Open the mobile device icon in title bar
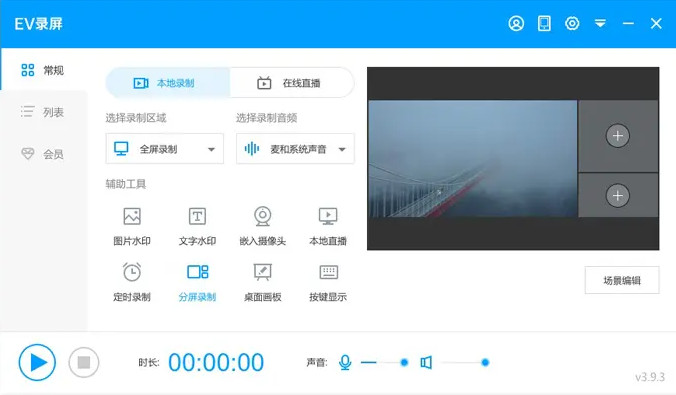This screenshot has height=395, width=676. tap(544, 23)
